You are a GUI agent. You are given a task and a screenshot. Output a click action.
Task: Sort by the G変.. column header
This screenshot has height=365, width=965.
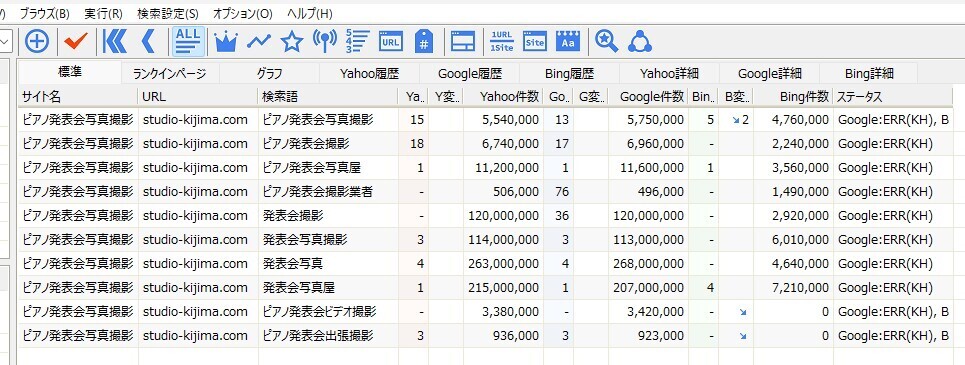pyautogui.click(x=591, y=97)
